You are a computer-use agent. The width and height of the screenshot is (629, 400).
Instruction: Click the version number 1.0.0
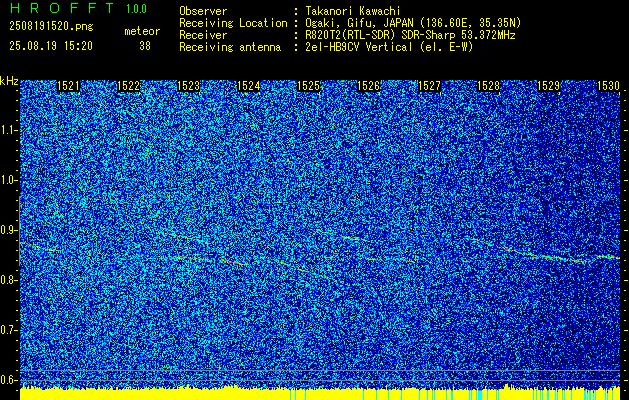point(136,8)
